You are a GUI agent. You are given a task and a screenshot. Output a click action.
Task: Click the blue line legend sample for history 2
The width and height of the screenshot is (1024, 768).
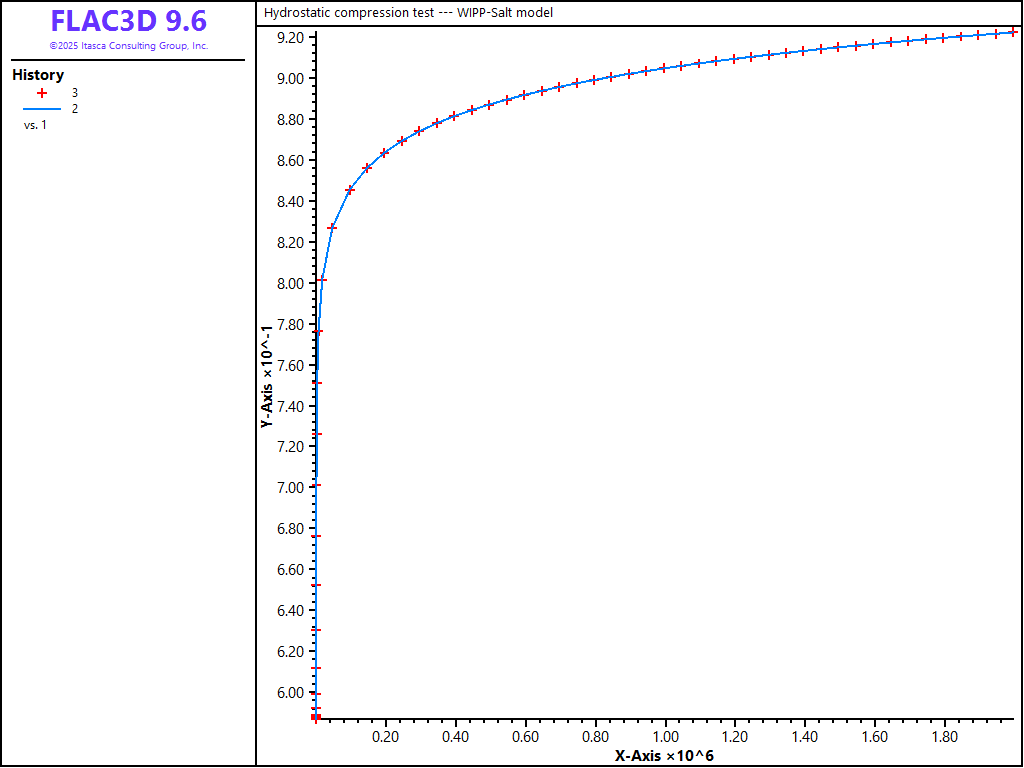[42, 108]
